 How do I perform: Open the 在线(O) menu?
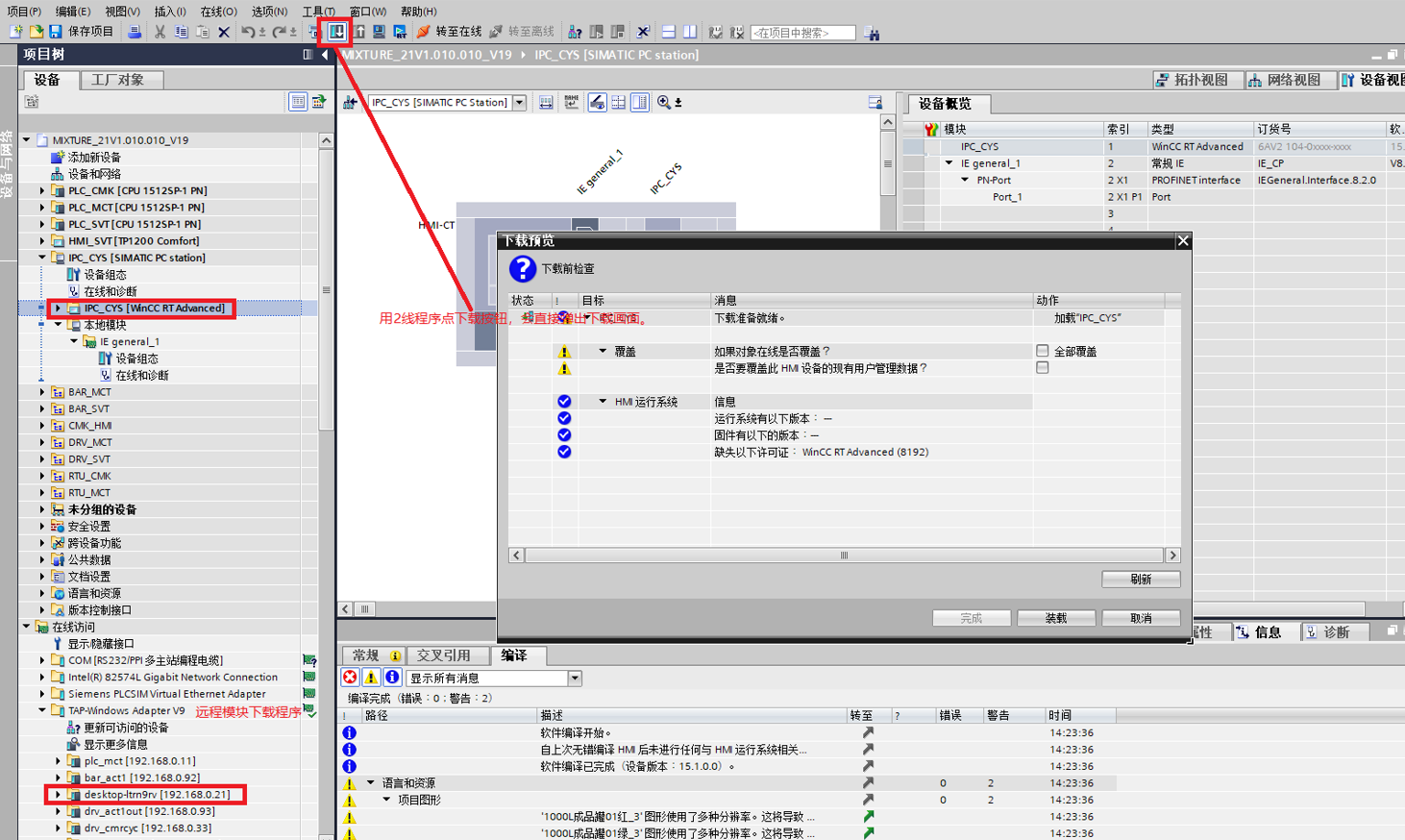pyautogui.click(x=219, y=11)
